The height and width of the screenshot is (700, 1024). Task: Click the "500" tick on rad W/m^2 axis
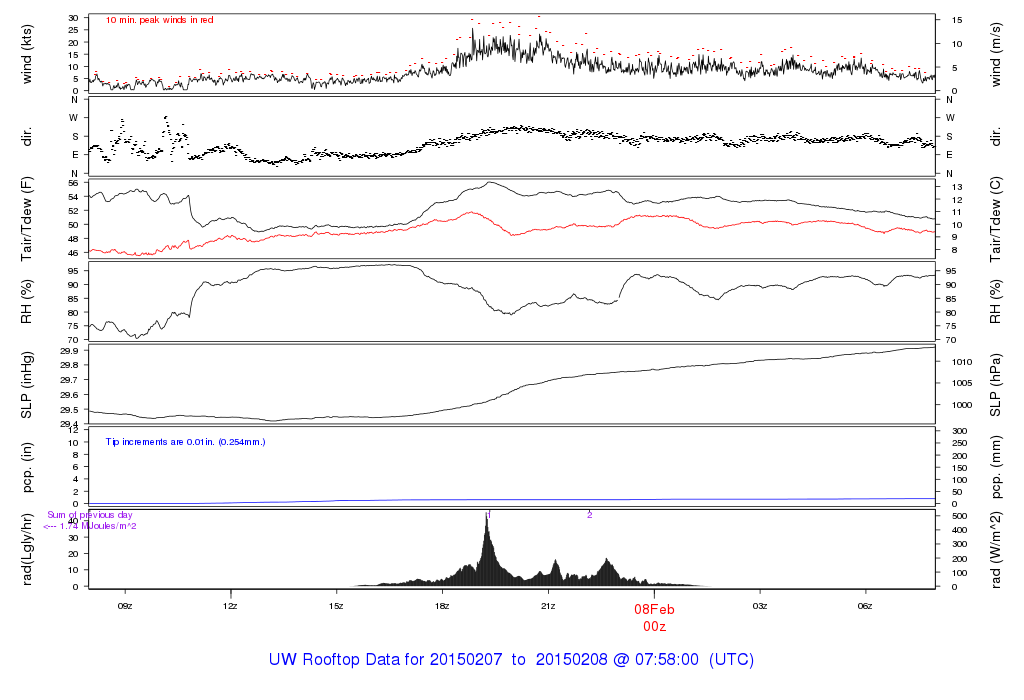pyautogui.click(x=959, y=516)
